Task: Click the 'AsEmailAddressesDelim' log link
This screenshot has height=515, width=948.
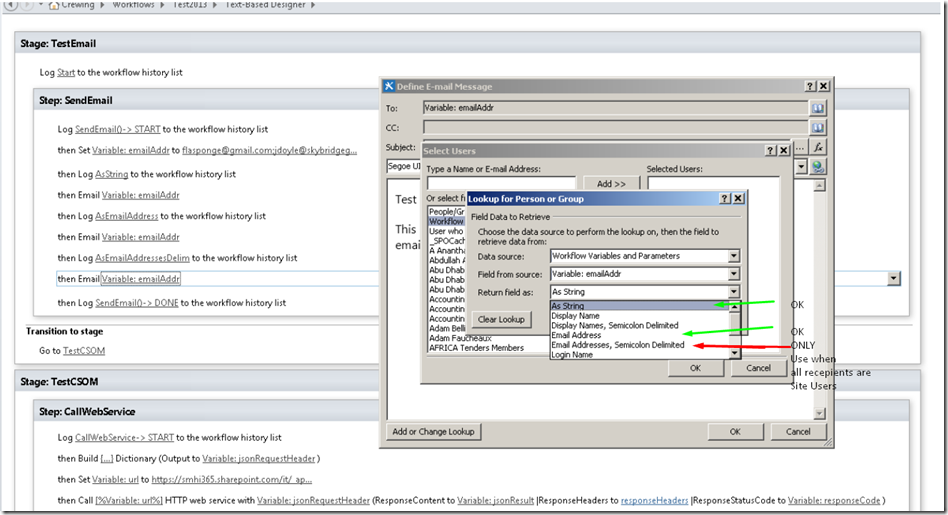Action: click(142, 258)
